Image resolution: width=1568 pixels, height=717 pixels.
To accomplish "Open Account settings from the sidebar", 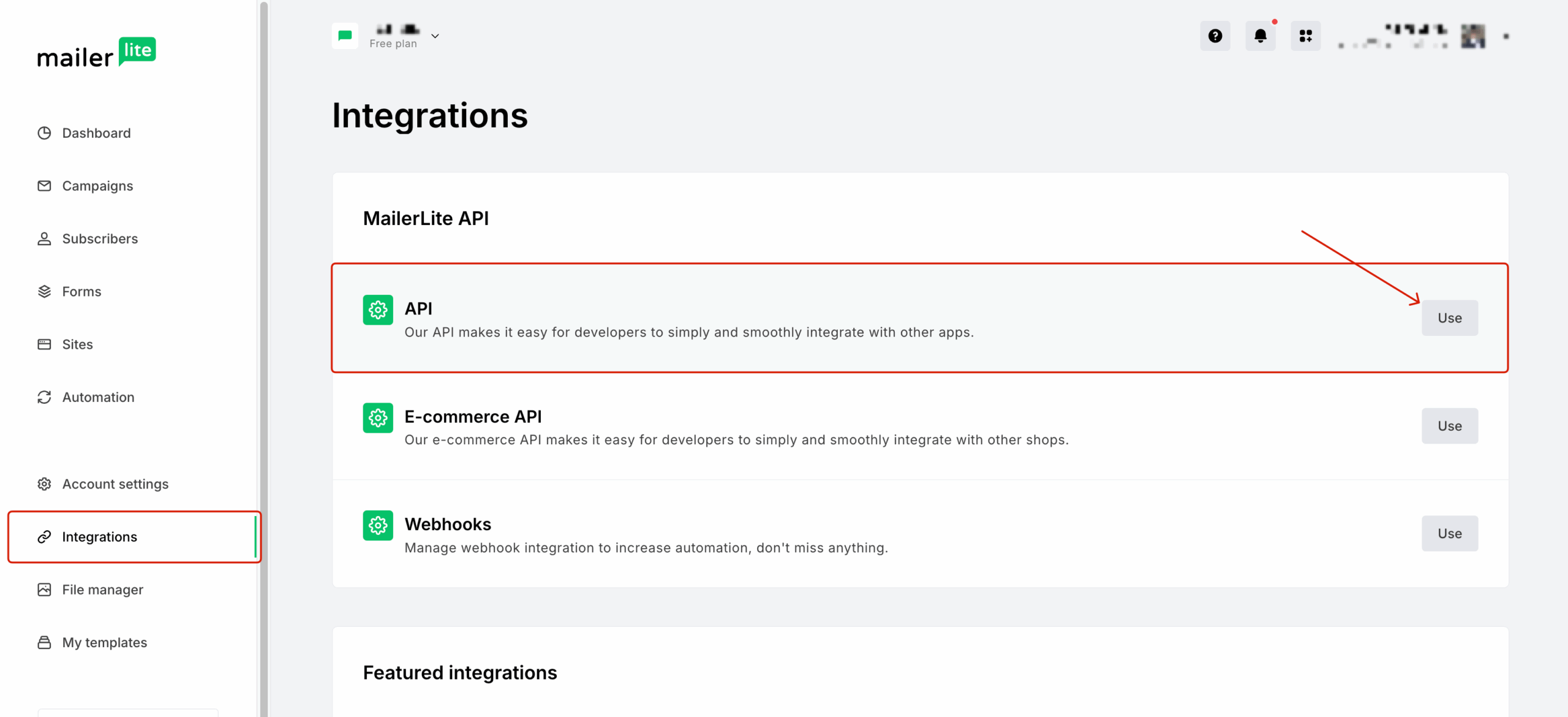I will coord(115,484).
